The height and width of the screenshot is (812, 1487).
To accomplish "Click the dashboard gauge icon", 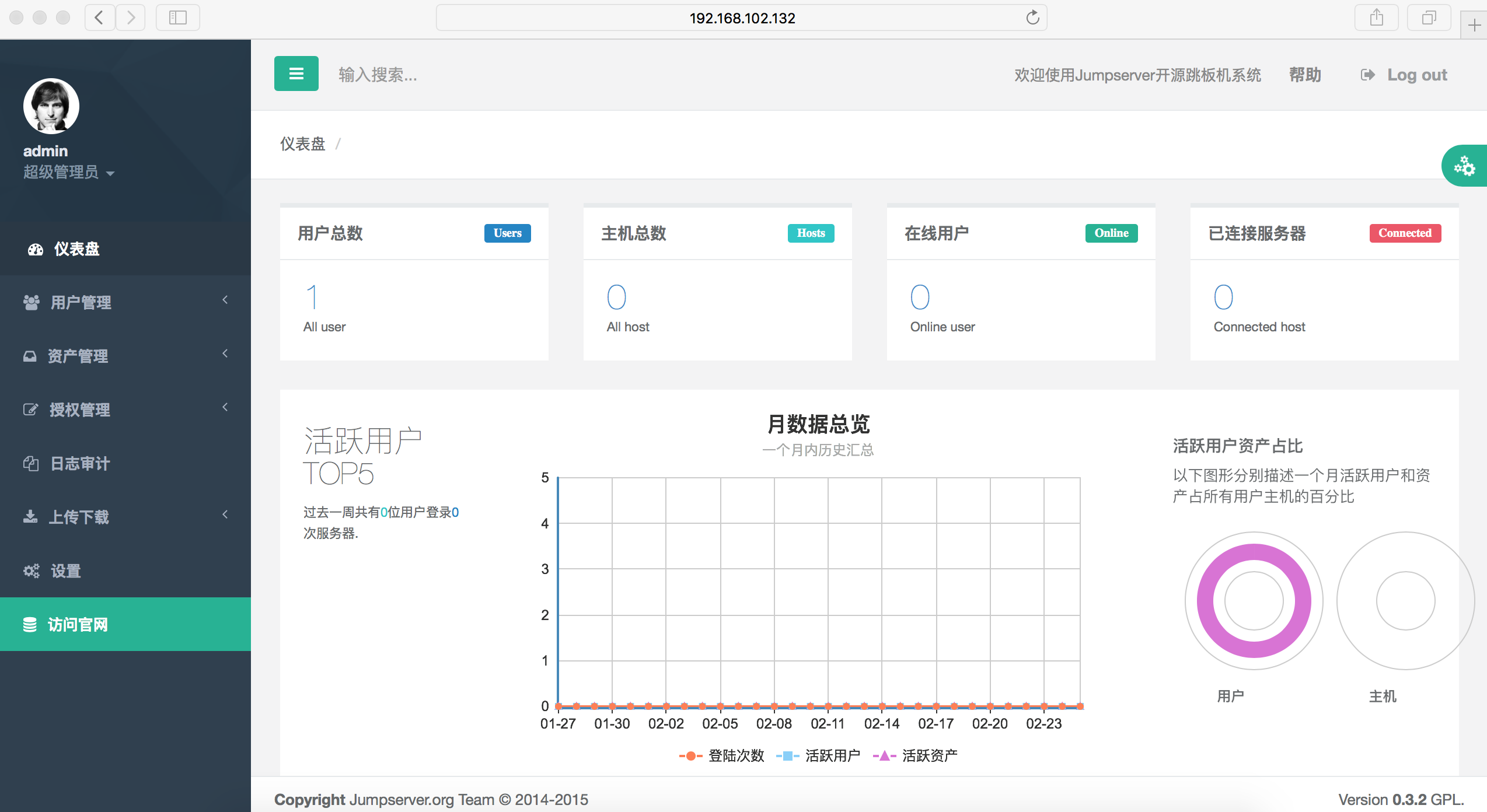I will [36, 250].
